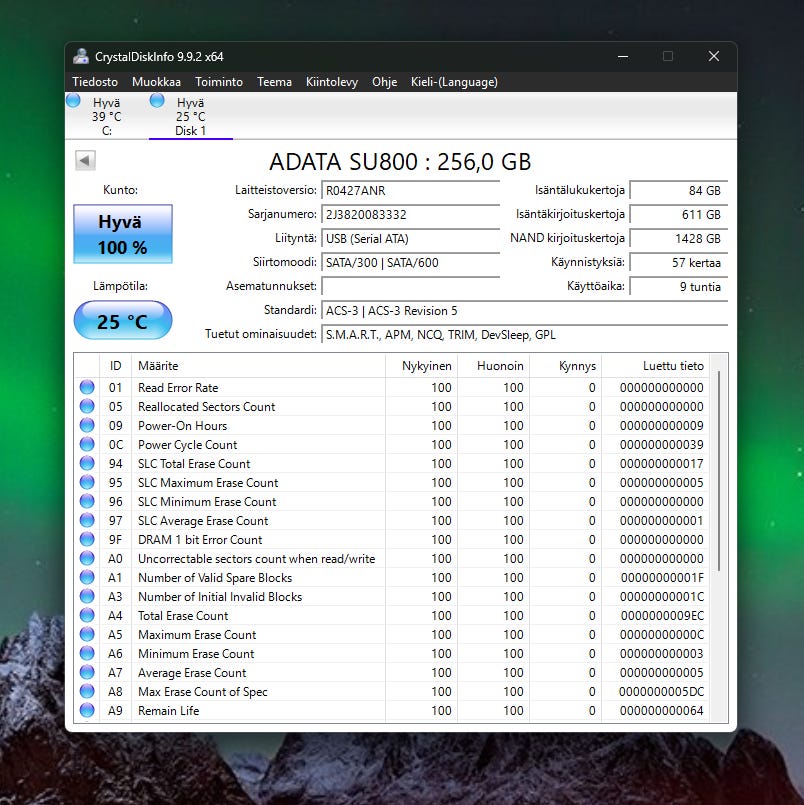Click the 25 °C temperature button
The image size is (804, 805).
(x=123, y=320)
